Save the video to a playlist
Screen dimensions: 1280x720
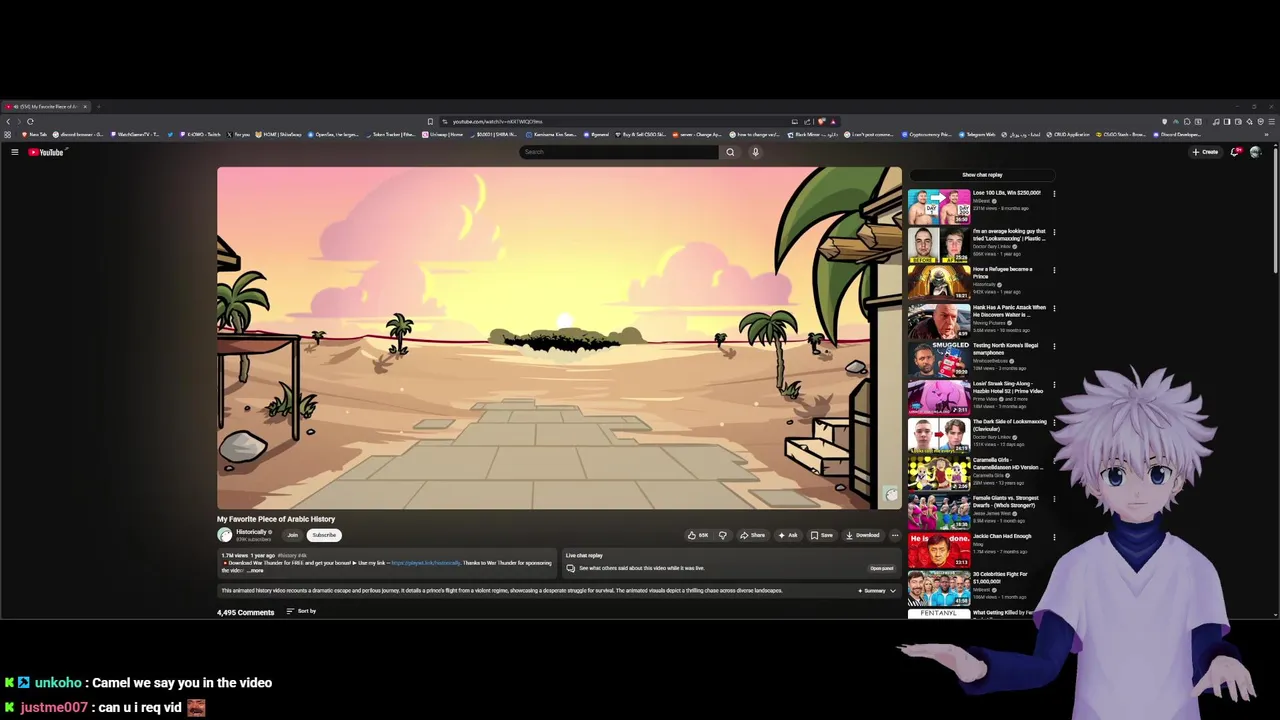click(x=822, y=535)
